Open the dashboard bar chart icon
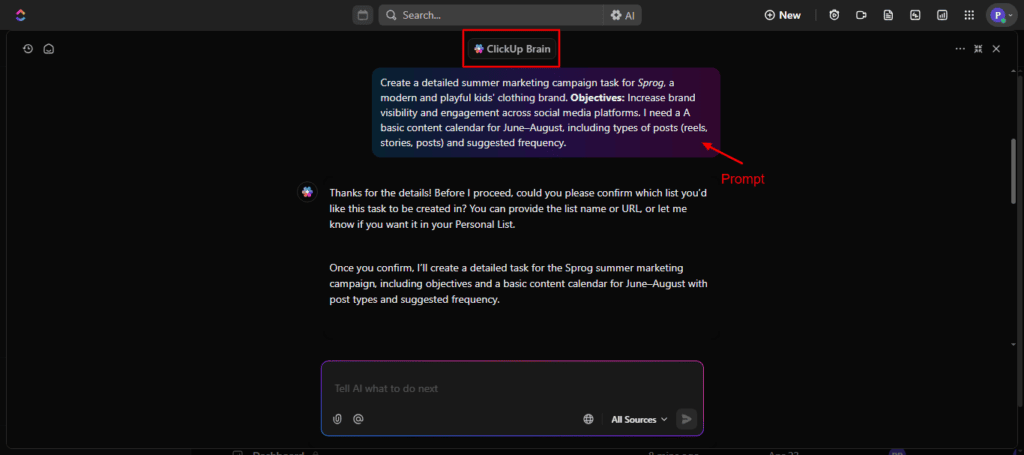This screenshot has width=1024, height=455. pyautogui.click(x=942, y=15)
